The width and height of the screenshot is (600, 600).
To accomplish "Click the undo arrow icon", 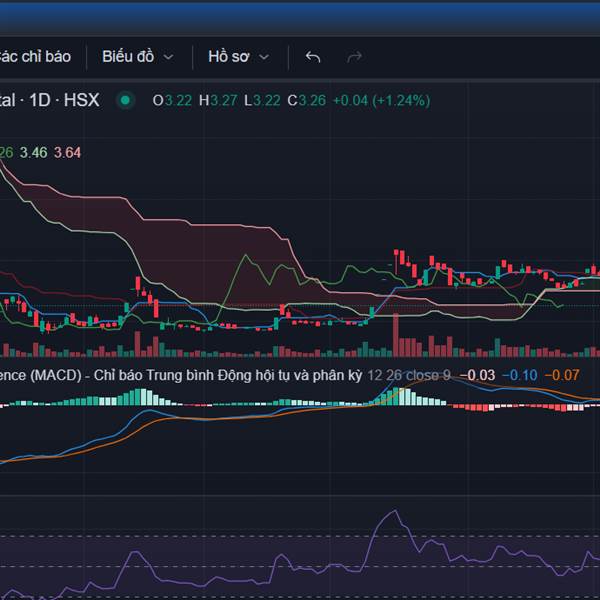I will [x=313, y=57].
